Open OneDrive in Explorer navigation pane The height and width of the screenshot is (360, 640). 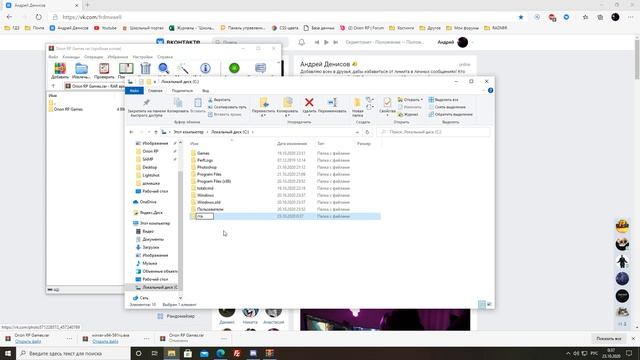click(148, 202)
